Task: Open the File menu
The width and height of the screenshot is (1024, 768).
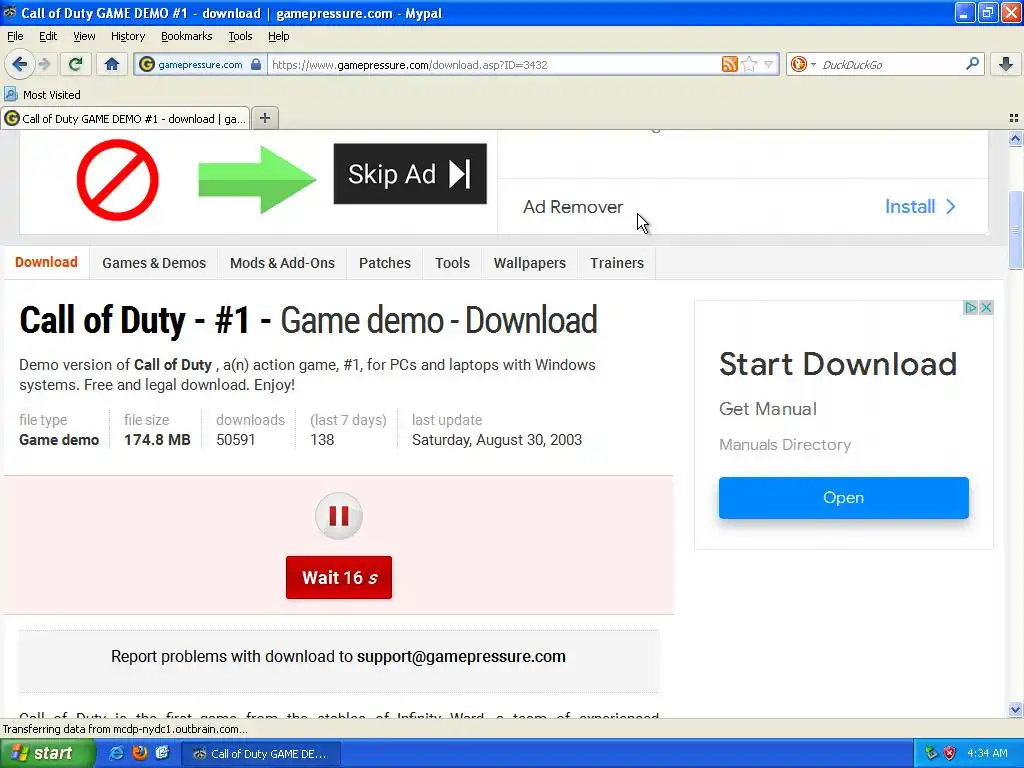Action: [x=15, y=36]
